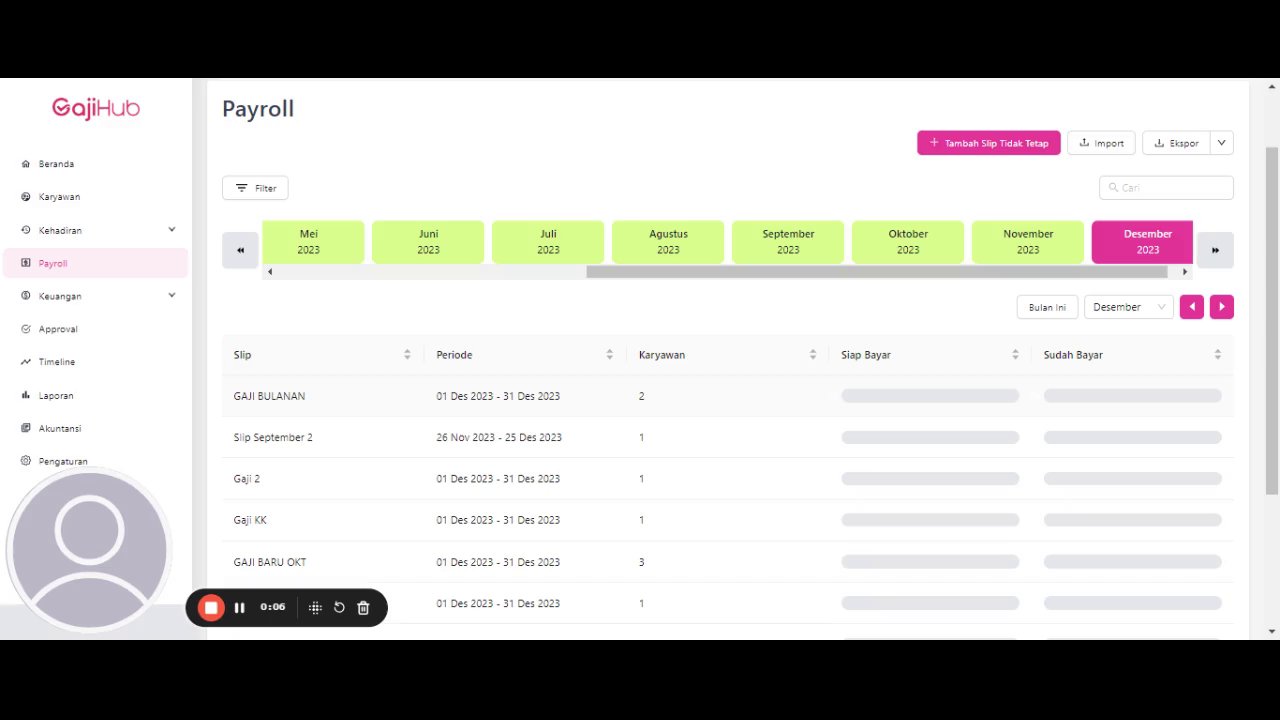Click Tambah Slip Tidak Tetap button
Viewport: 1280px width, 720px height.
tap(989, 143)
